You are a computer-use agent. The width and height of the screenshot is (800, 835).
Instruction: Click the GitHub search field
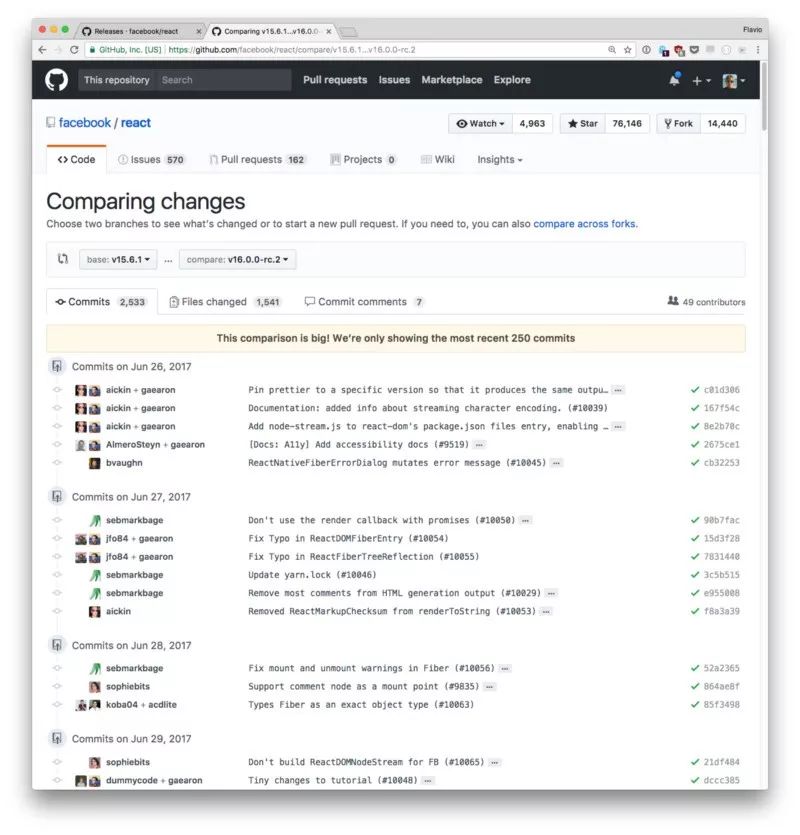pos(223,80)
